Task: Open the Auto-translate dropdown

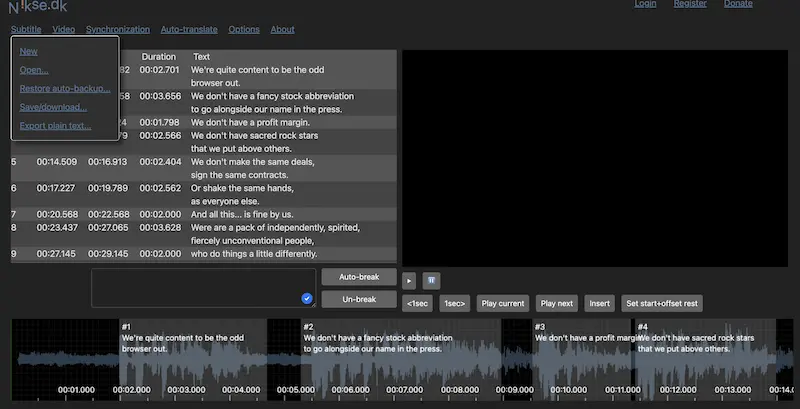Action: pos(189,30)
